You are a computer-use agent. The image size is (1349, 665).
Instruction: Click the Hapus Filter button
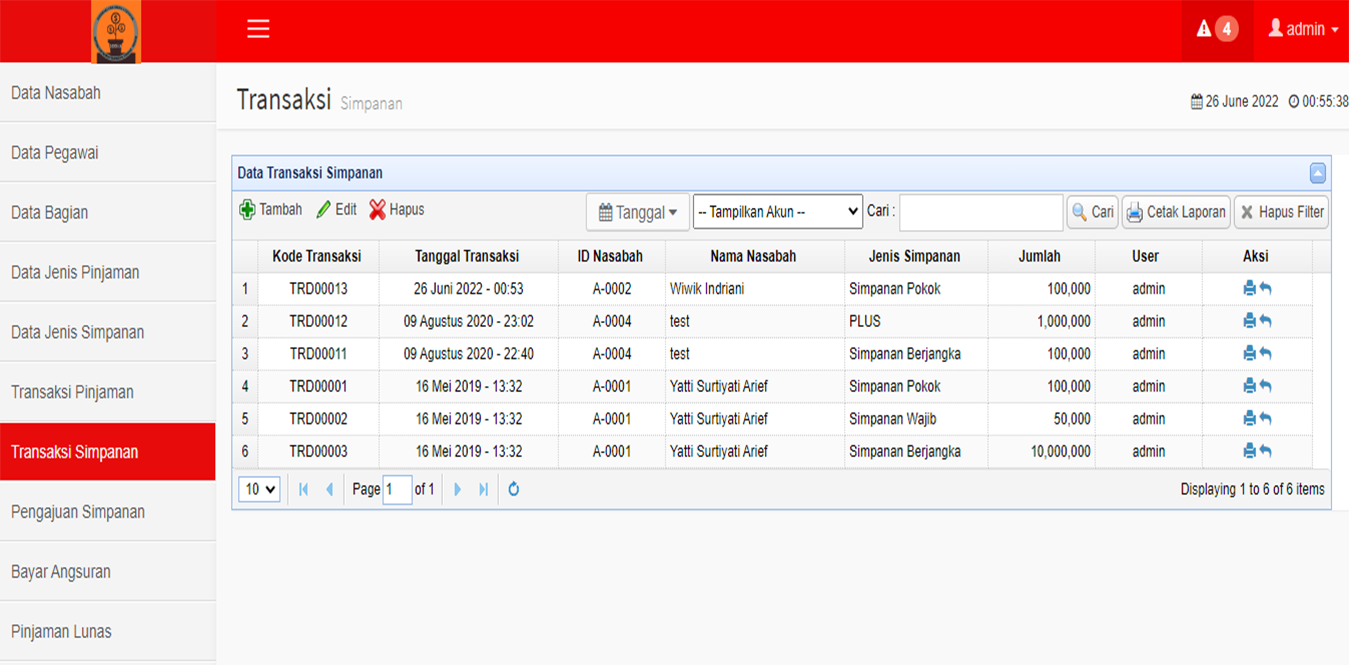1281,212
